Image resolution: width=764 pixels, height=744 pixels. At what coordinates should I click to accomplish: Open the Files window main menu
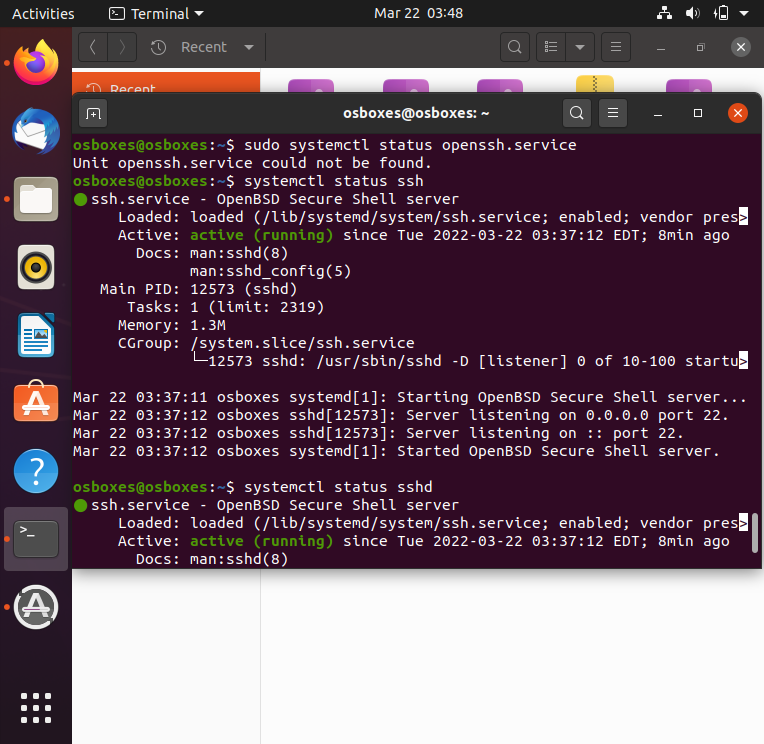click(x=616, y=47)
